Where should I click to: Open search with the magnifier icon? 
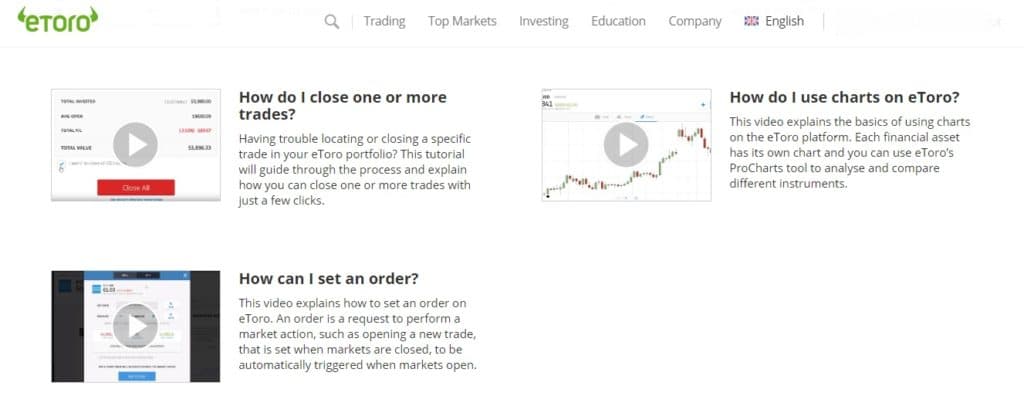coord(332,22)
